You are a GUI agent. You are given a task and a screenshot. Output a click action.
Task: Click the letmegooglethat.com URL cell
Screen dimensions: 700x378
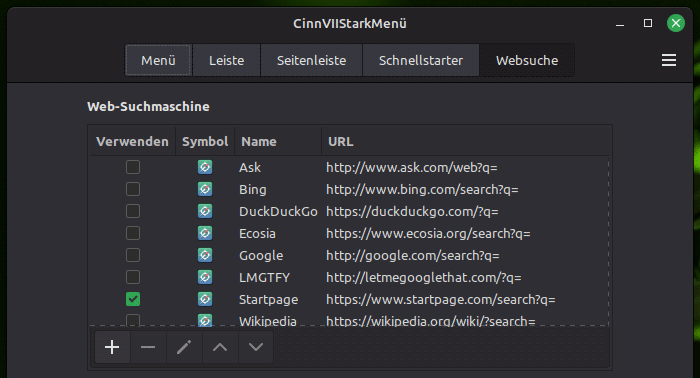coord(424,278)
